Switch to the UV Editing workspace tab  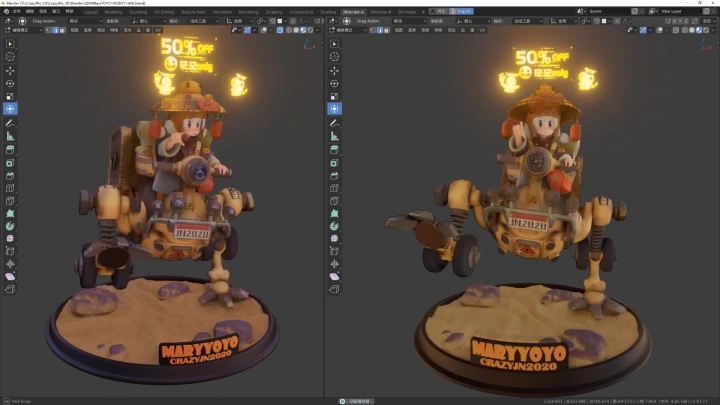tap(164, 12)
